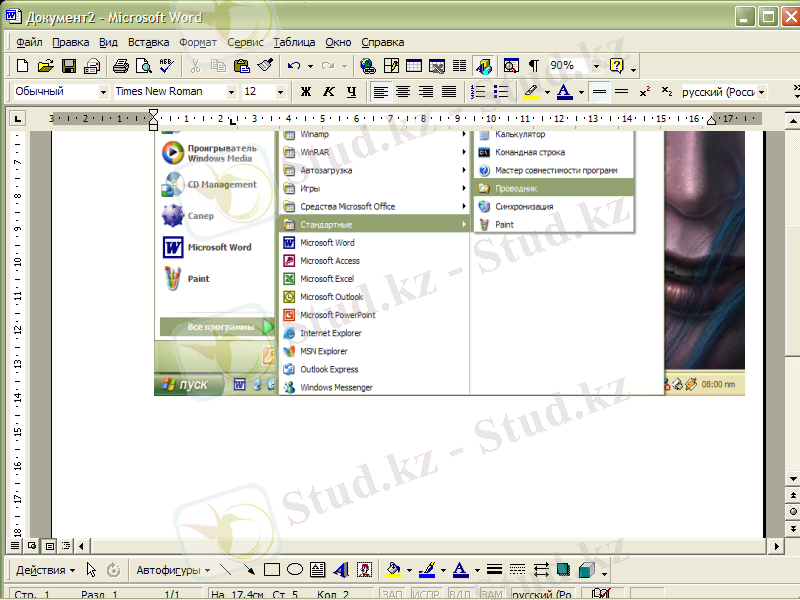The width and height of the screenshot is (800, 600).
Task: Insert Clip Art via the picture icon
Action: click(364, 569)
